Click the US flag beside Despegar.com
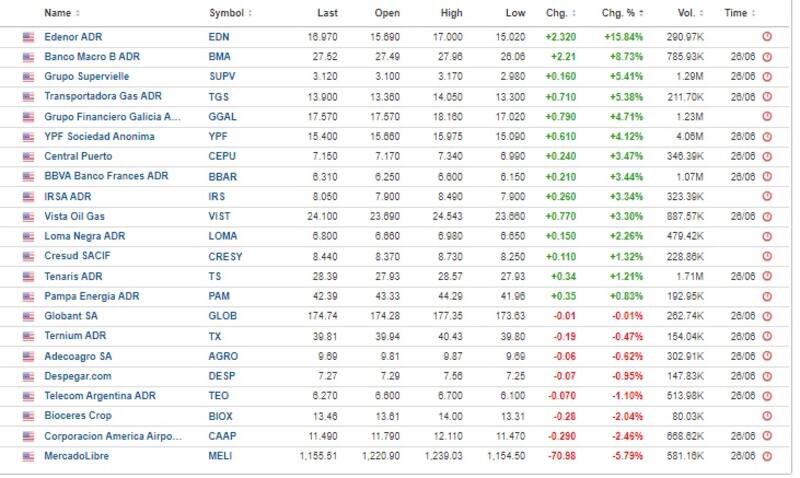800x478 pixels. [28, 376]
